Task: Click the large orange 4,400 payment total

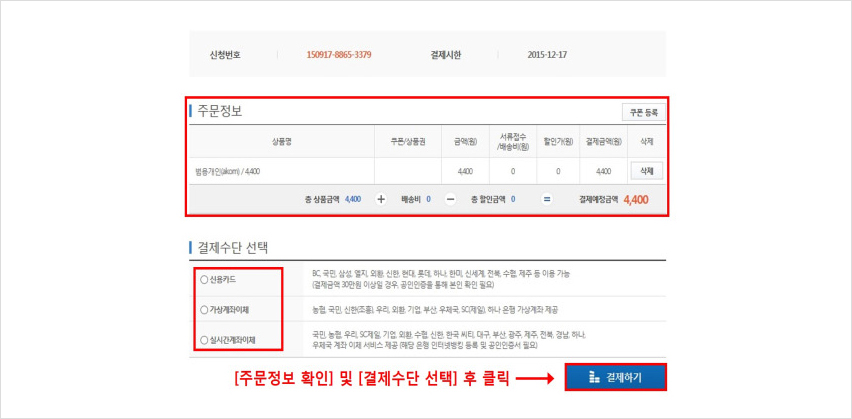Action: click(636, 199)
